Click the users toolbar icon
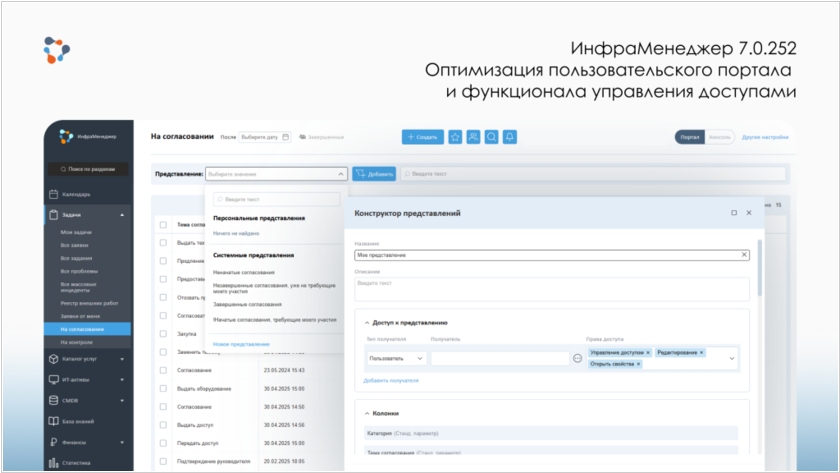The width and height of the screenshot is (840, 473). (x=473, y=137)
